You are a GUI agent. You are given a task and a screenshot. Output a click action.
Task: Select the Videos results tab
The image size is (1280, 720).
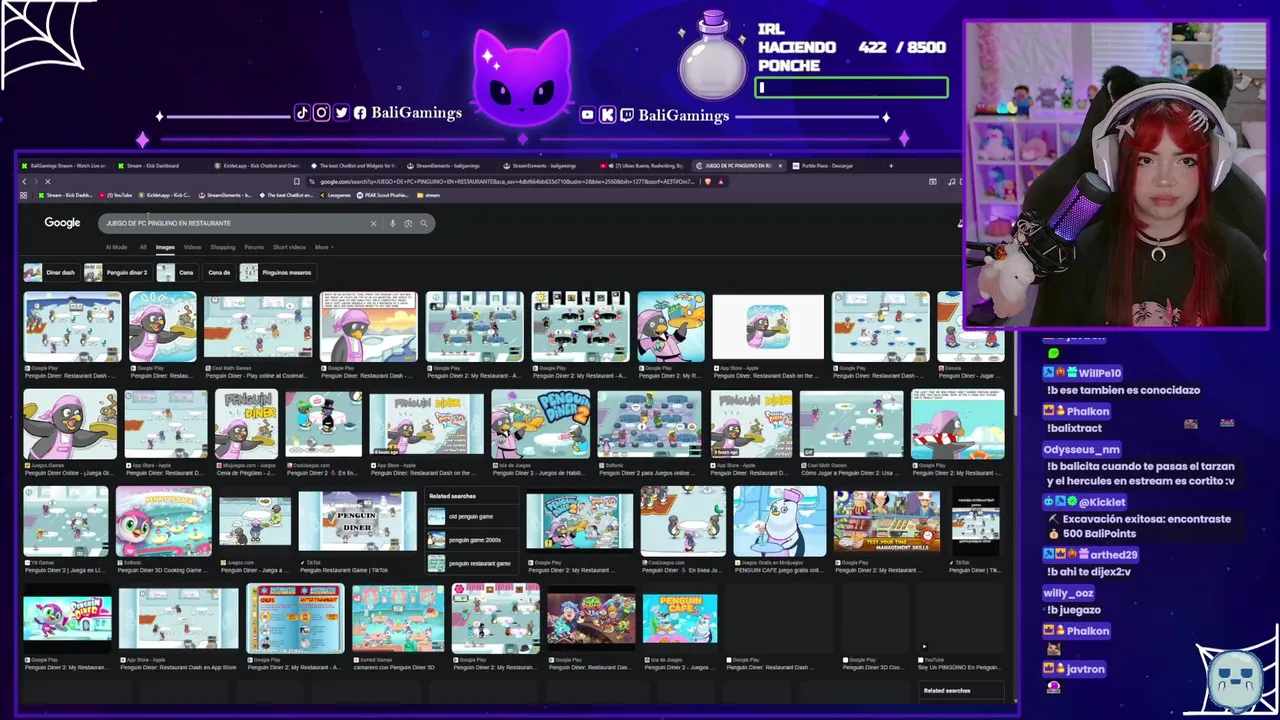click(x=192, y=247)
